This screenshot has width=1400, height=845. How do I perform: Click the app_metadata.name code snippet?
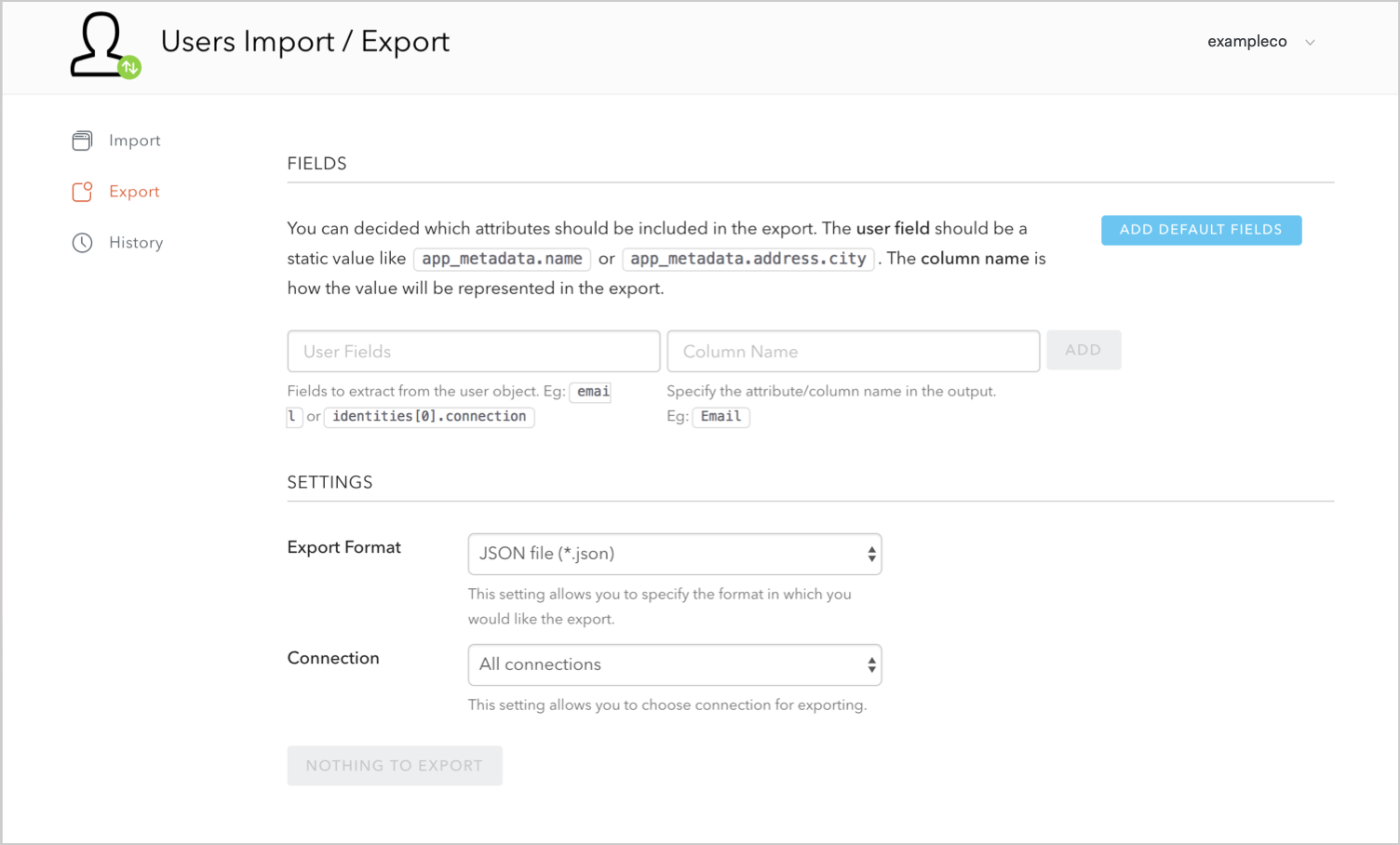(x=502, y=259)
